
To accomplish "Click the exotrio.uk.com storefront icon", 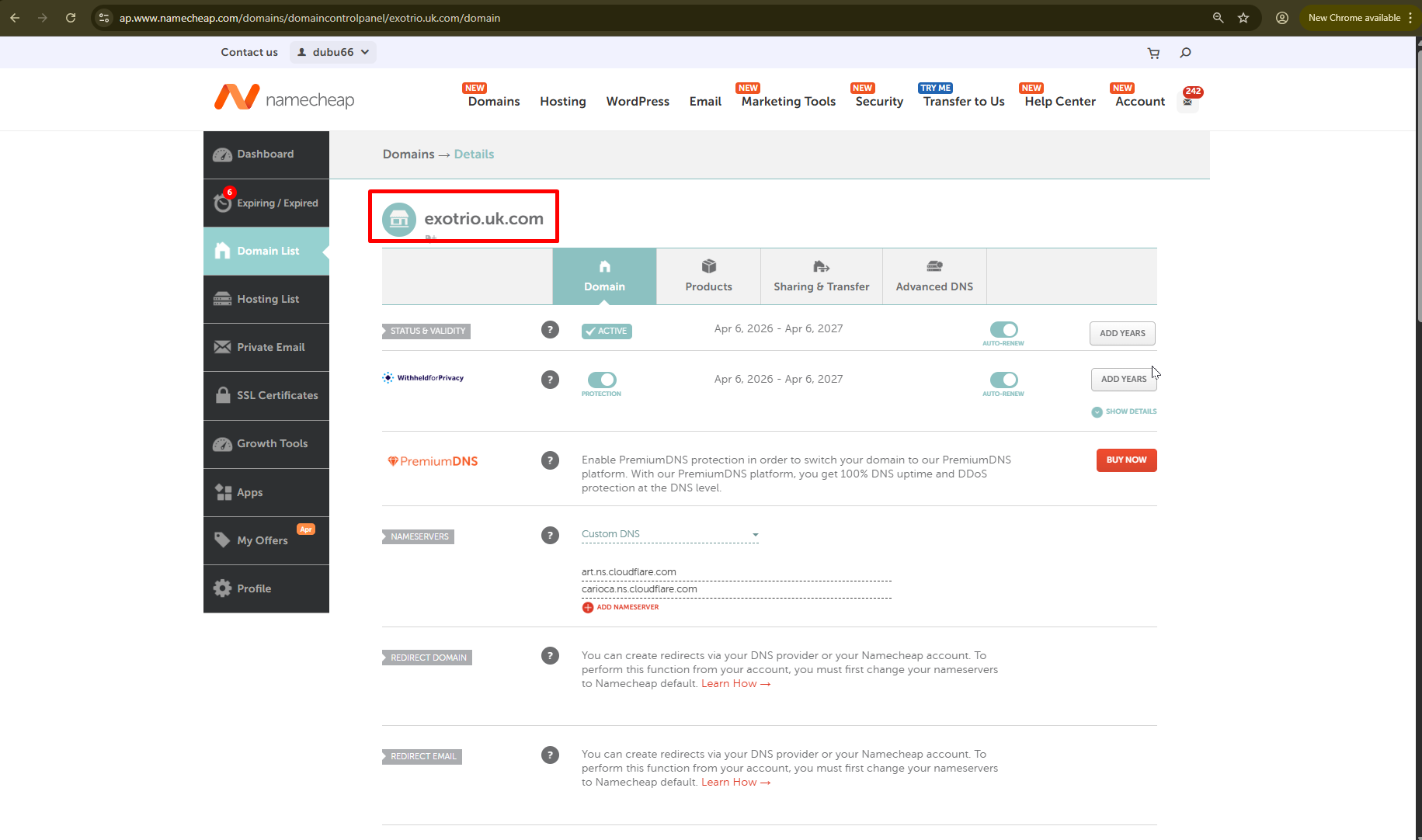I will [399, 220].
